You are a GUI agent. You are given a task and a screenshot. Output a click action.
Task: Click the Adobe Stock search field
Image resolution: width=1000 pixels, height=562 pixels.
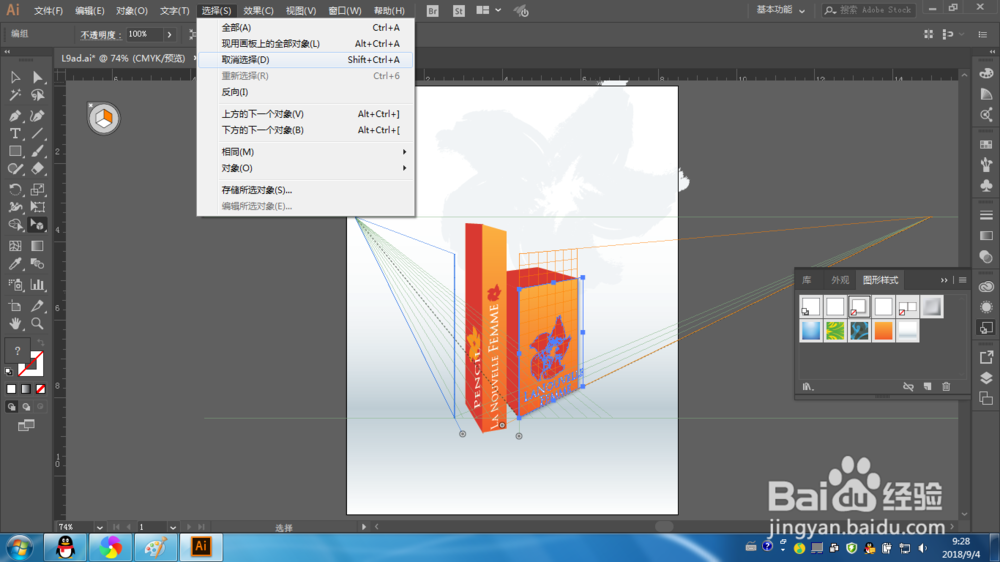pos(869,10)
